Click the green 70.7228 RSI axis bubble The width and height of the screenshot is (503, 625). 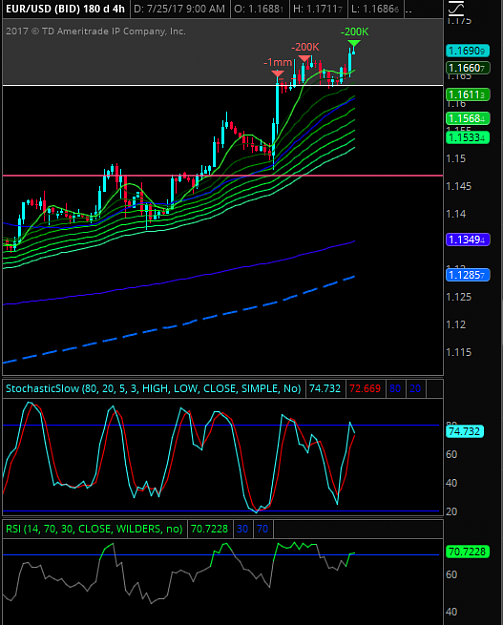[468, 552]
